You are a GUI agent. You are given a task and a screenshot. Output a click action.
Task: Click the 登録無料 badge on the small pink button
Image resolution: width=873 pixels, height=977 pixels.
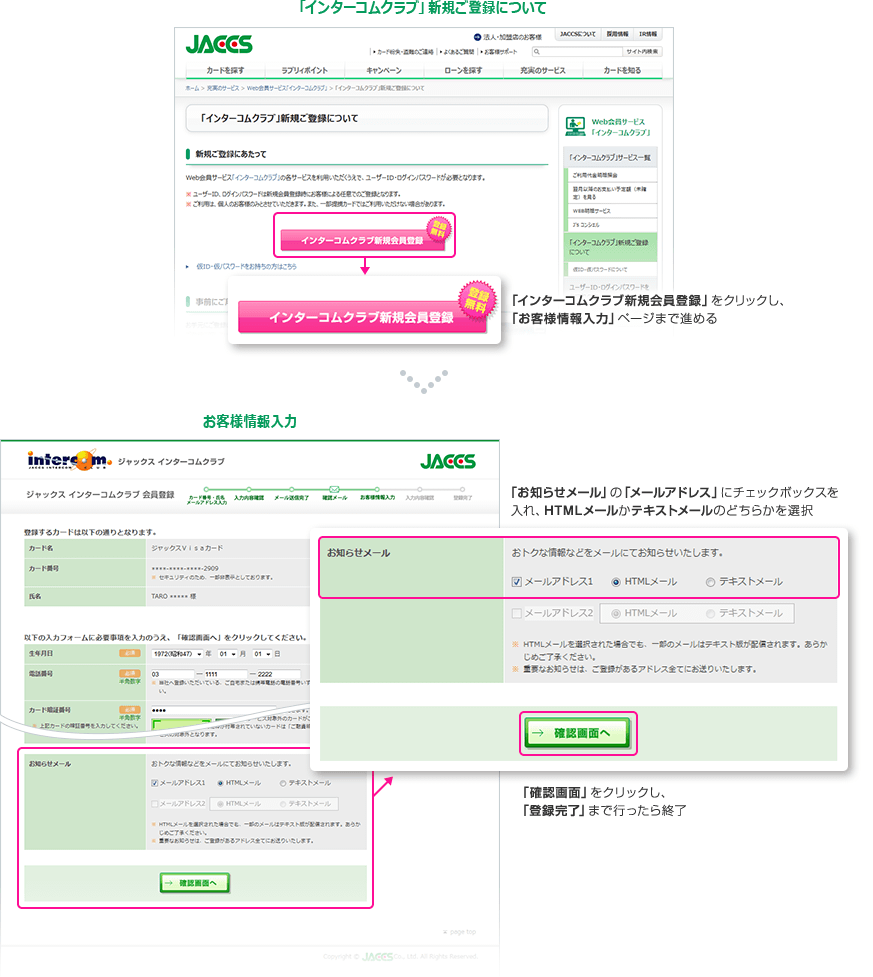[439, 229]
